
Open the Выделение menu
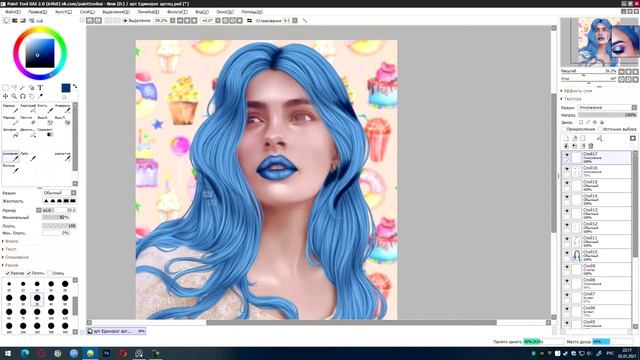pos(116,12)
